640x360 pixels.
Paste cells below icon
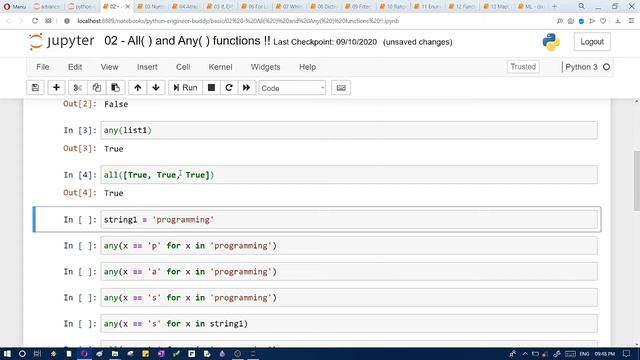[116, 88]
